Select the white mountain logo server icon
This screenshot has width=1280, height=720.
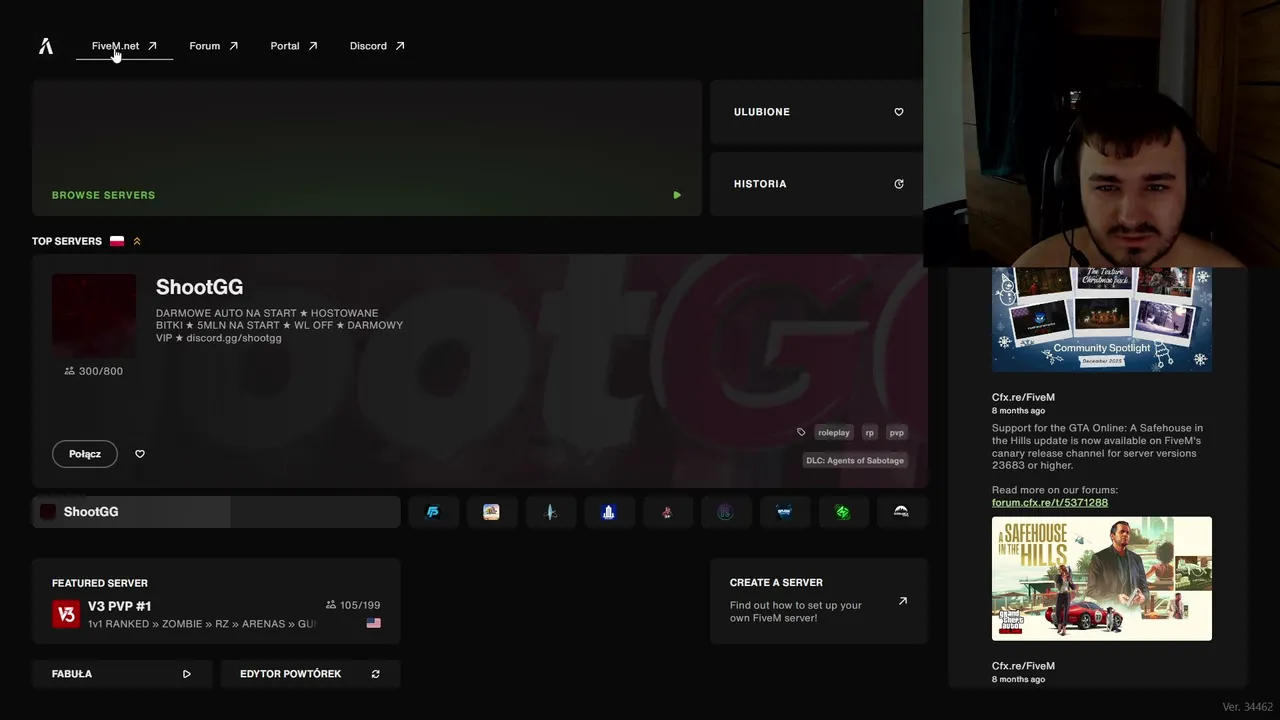click(901, 512)
